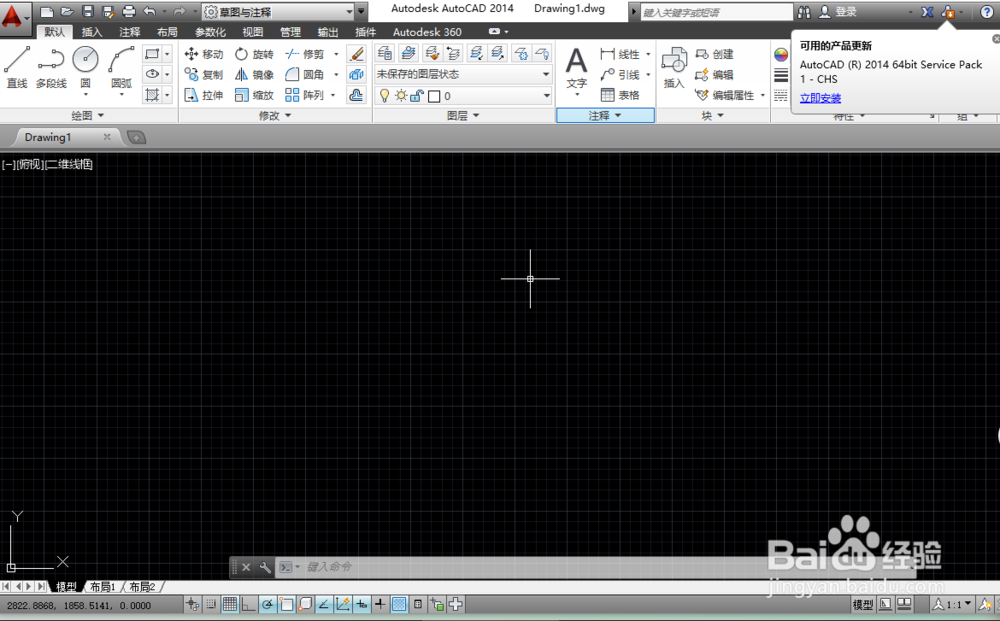This screenshot has width=1000, height=621.
Task: Toggle layer on/off lightbulb icon
Action: [384, 96]
